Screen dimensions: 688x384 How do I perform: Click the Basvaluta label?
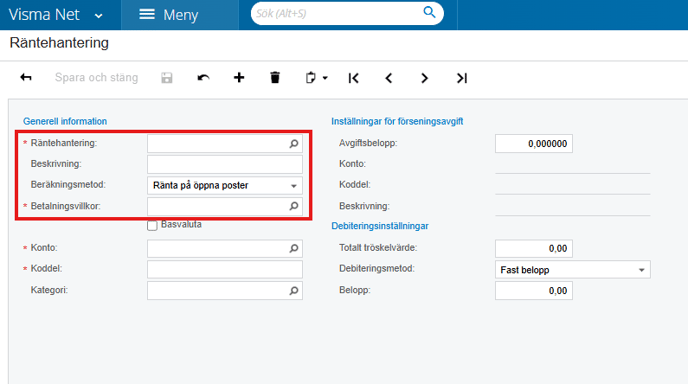(181, 224)
